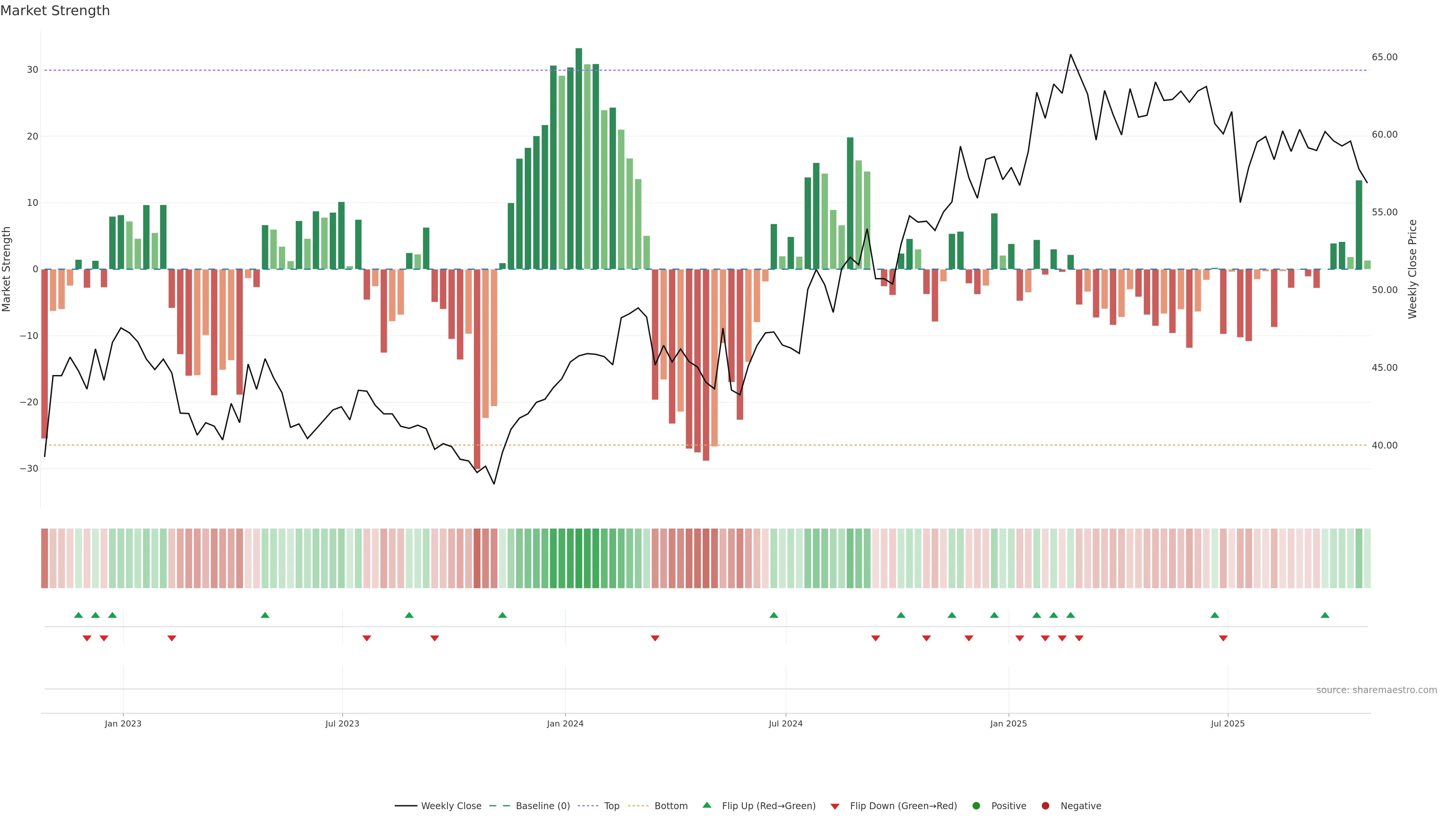This screenshot has width=1456, height=819.
Task: Click the first green flip-up triangle marker
Action: [78, 615]
